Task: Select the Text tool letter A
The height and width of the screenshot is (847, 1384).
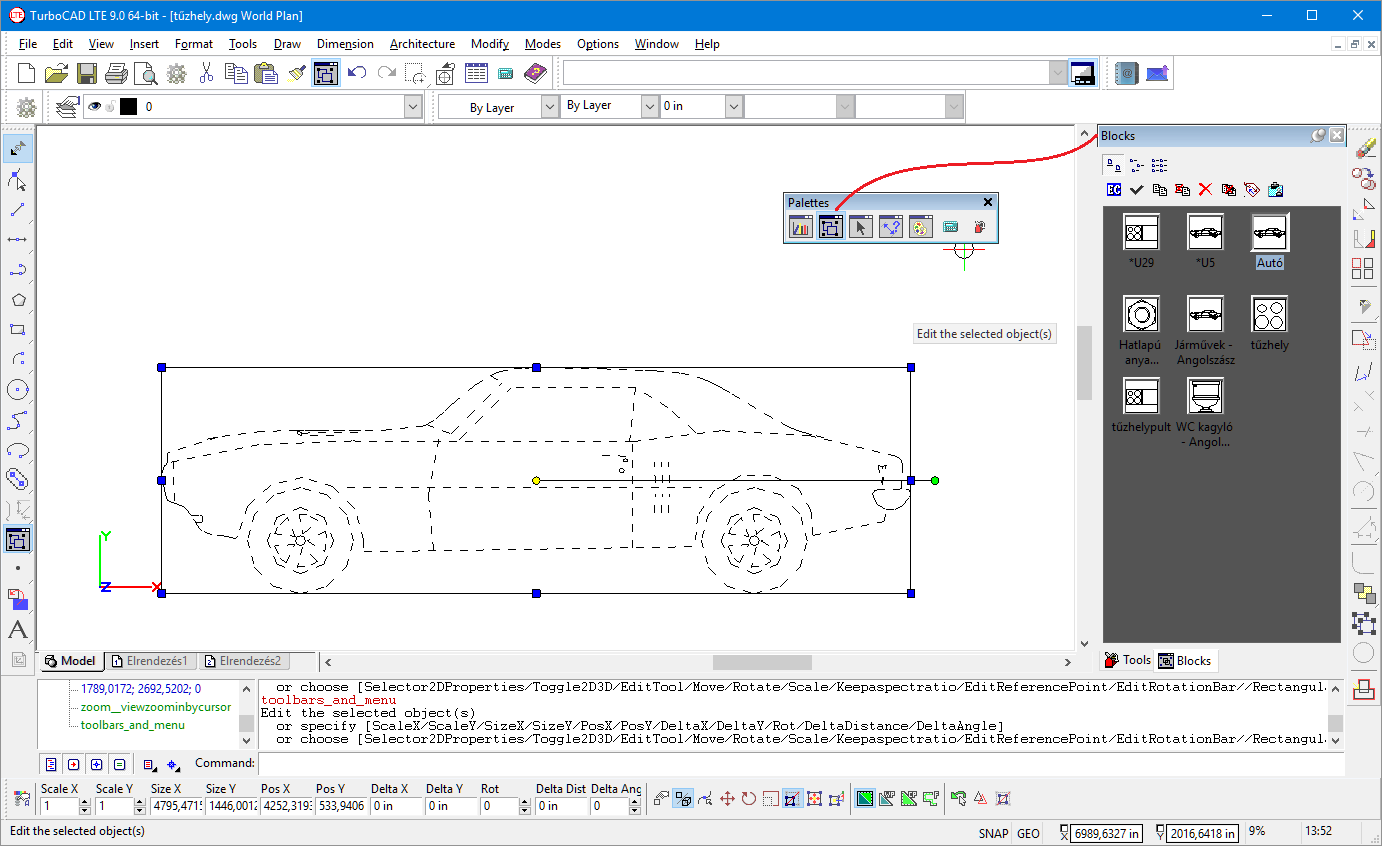Action: 18,630
